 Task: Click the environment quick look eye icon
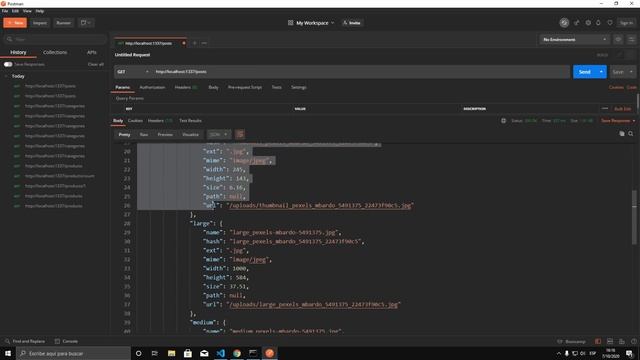[x=618, y=40]
